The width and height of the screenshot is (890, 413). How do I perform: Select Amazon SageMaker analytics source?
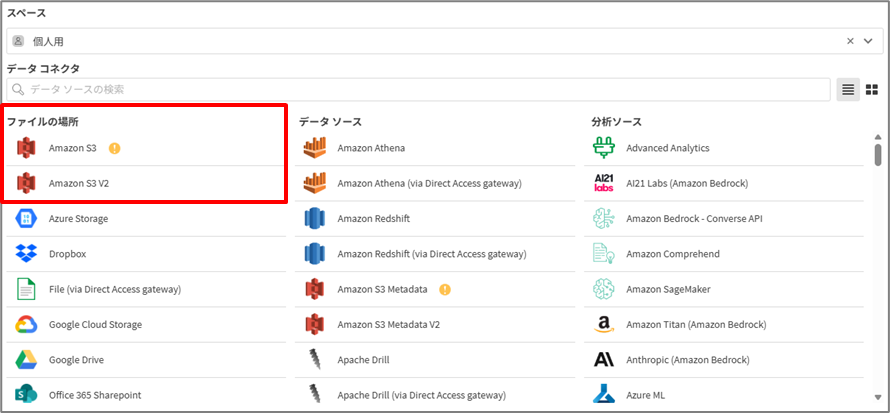667,289
